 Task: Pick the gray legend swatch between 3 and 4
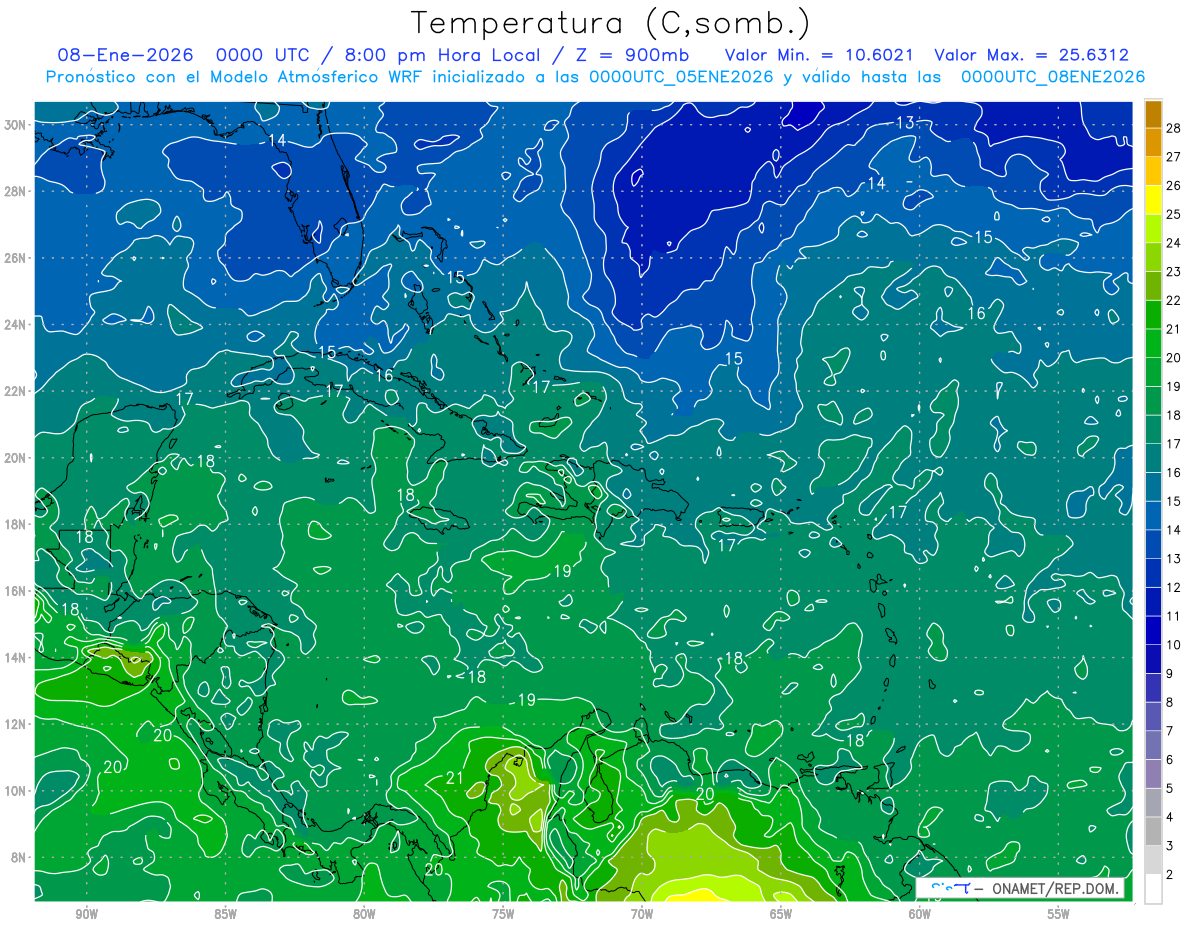1153,831
